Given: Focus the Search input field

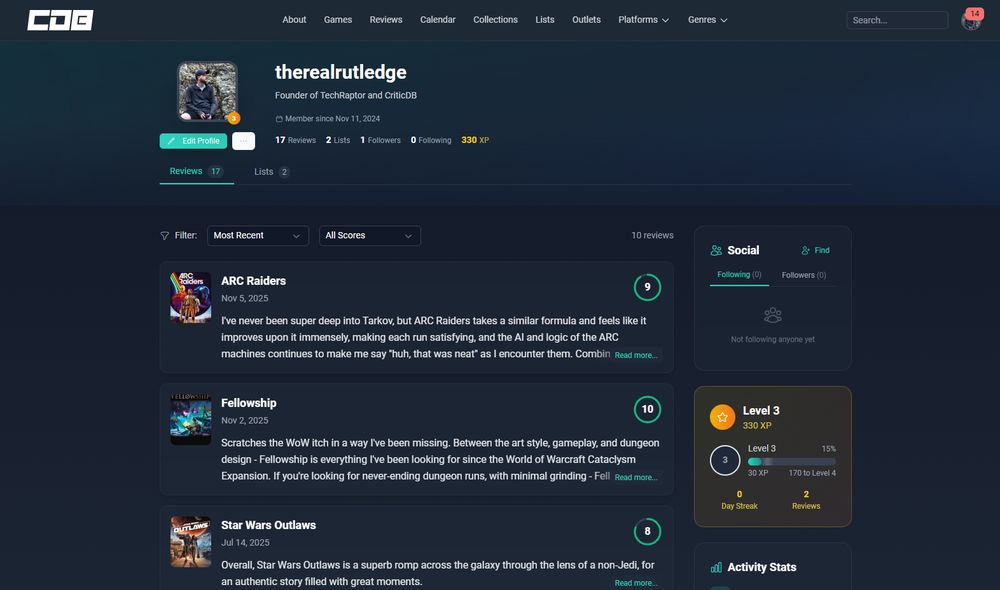Looking at the screenshot, I should [x=897, y=20].
